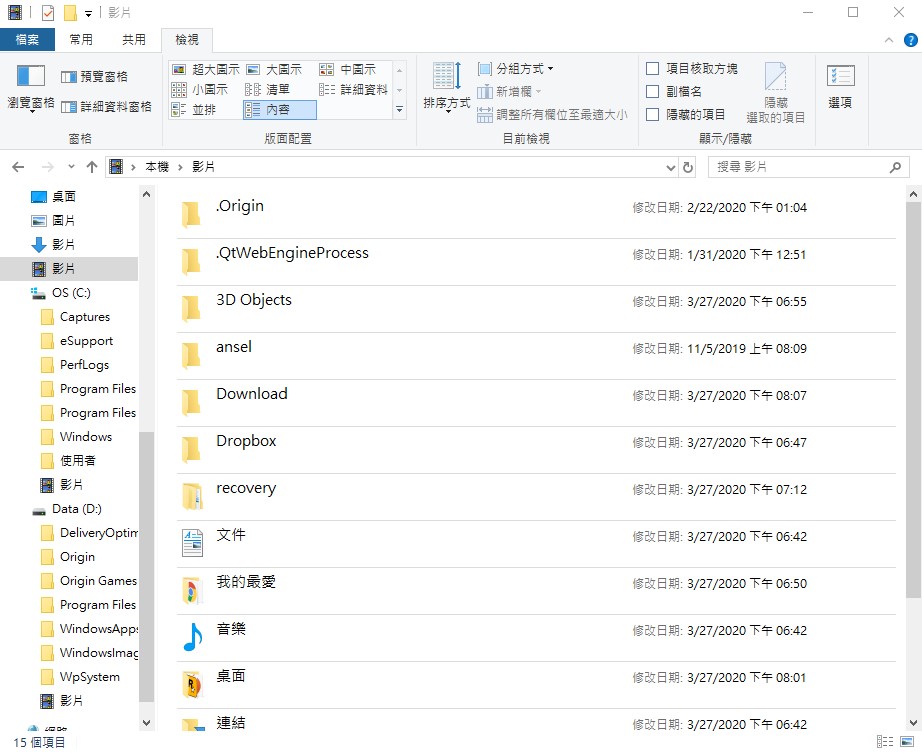Enable 項目核取方塊 item check boxes
This screenshot has height=753, width=922.
(x=692, y=69)
